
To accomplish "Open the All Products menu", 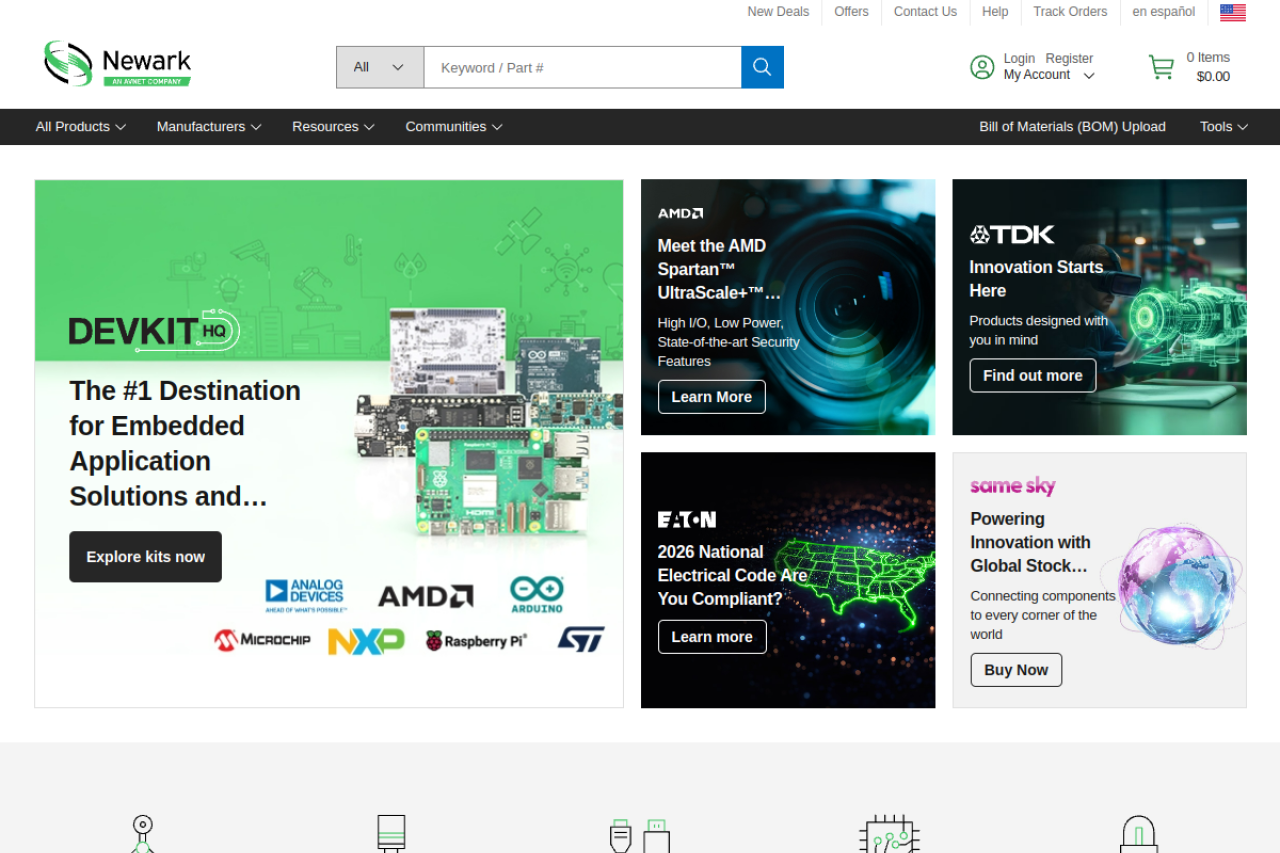I will (x=80, y=127).
